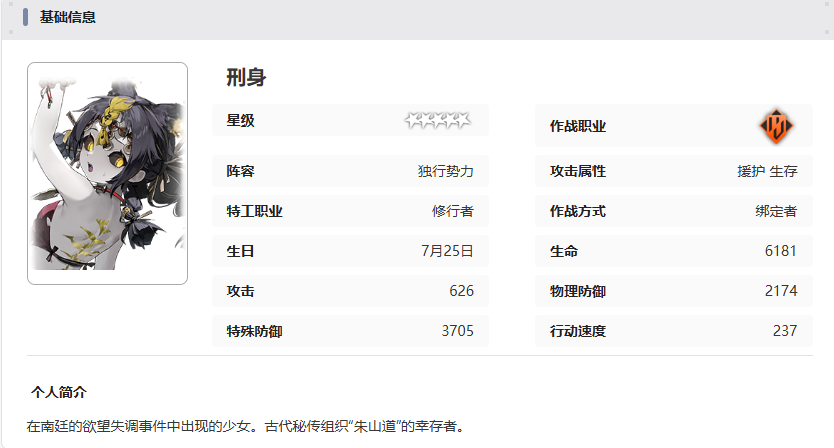Viewport: 834px width, 448px height.
Task: Select the HP value 6181
Action: pyautogui.click(x=780, y=251)
